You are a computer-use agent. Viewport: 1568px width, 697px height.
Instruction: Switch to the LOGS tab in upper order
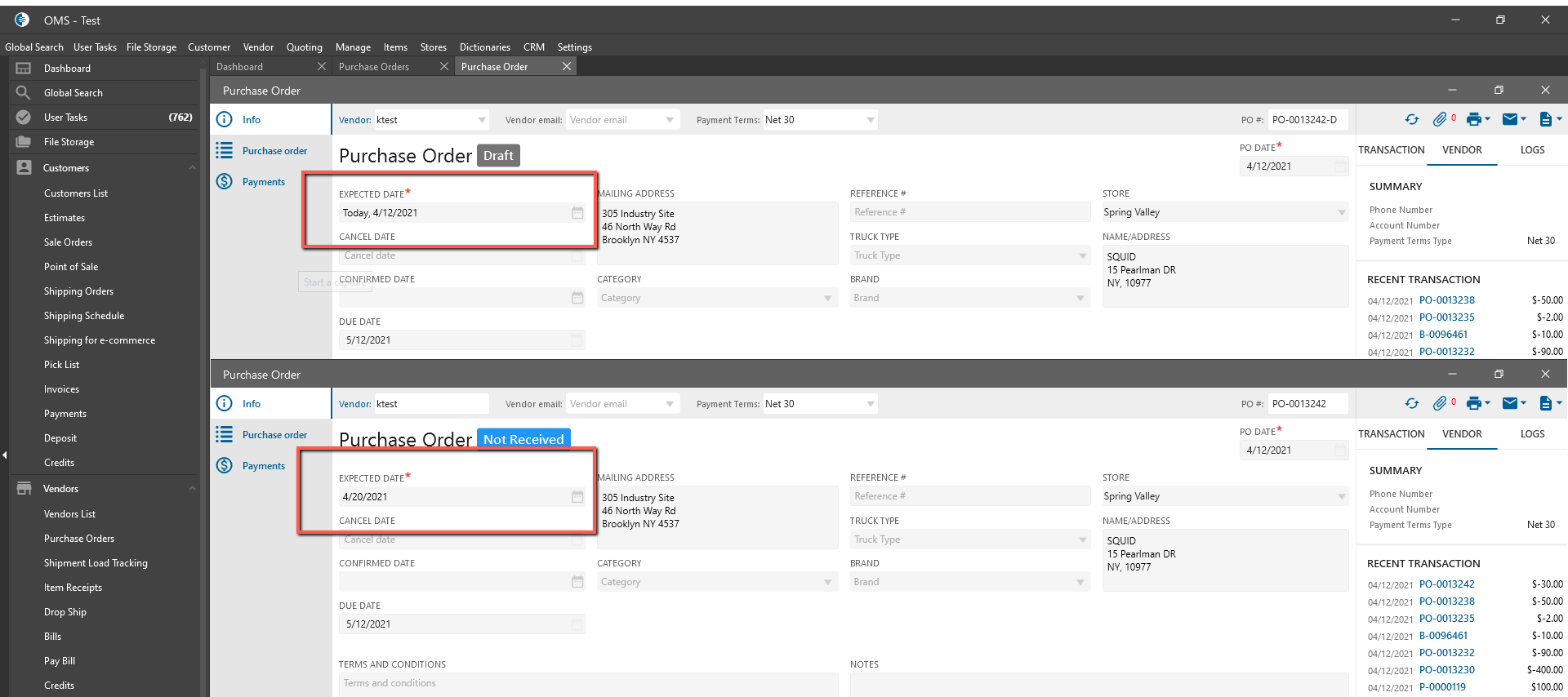point(1532,150)
